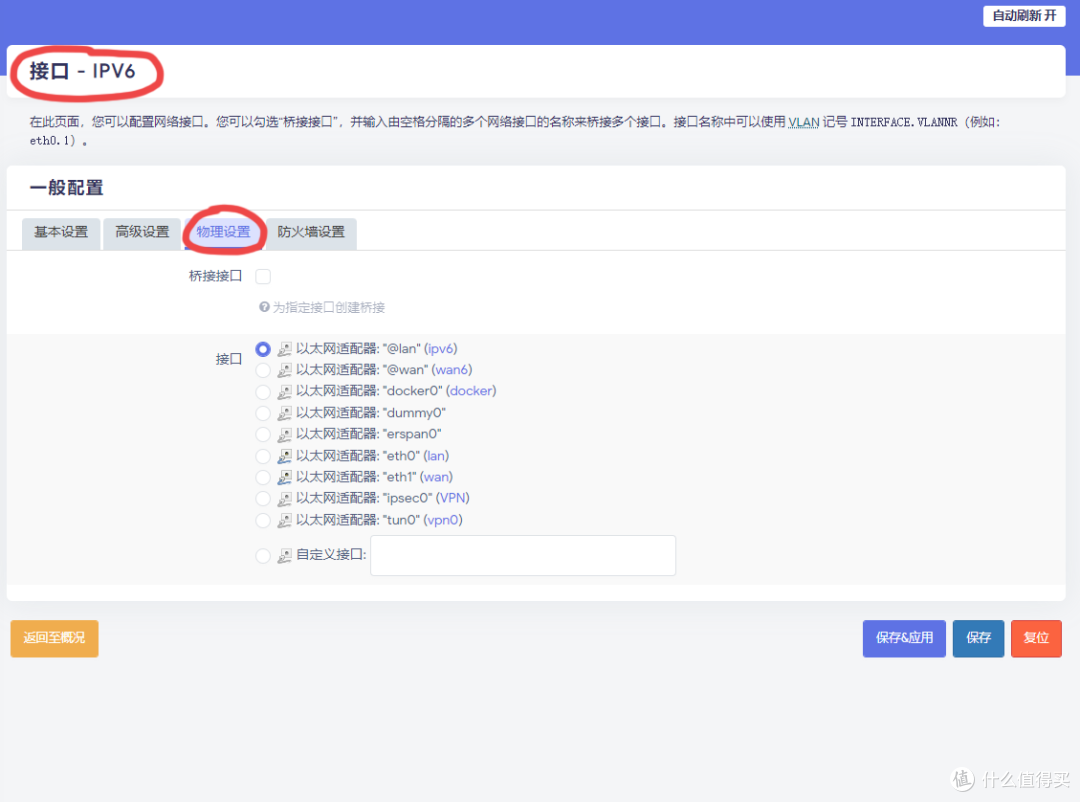Viewport: 1080px width, 802px height.
Task: Switch to the 基本设置 tab
Action: [x=60, y=233]
